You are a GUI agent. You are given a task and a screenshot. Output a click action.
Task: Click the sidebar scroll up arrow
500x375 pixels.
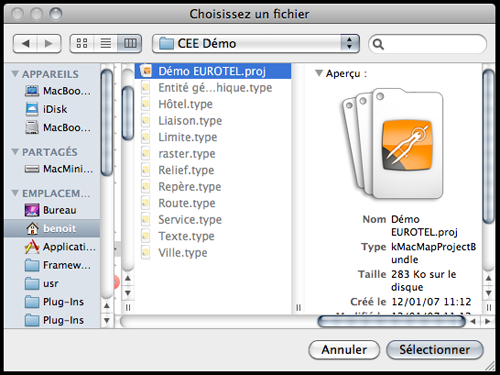click(107, 305)
